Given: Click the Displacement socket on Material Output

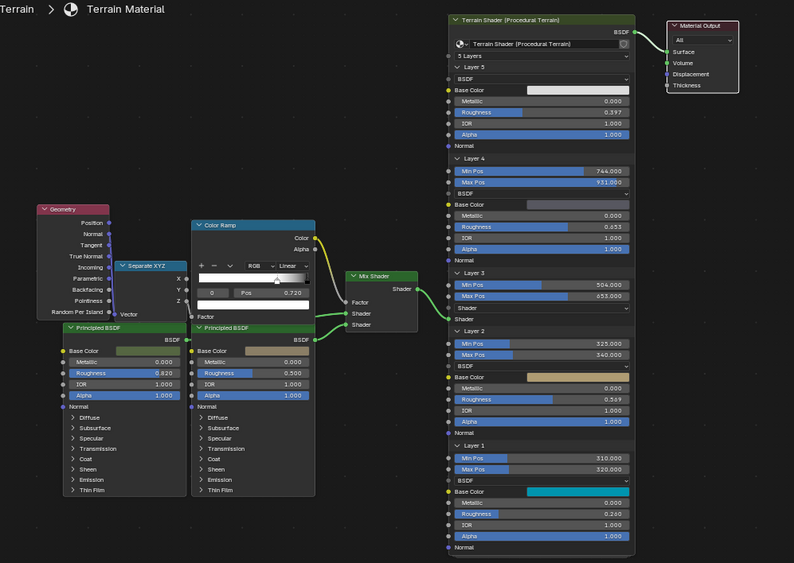Looking at the screenshot, I should click(x=667, y=74).
